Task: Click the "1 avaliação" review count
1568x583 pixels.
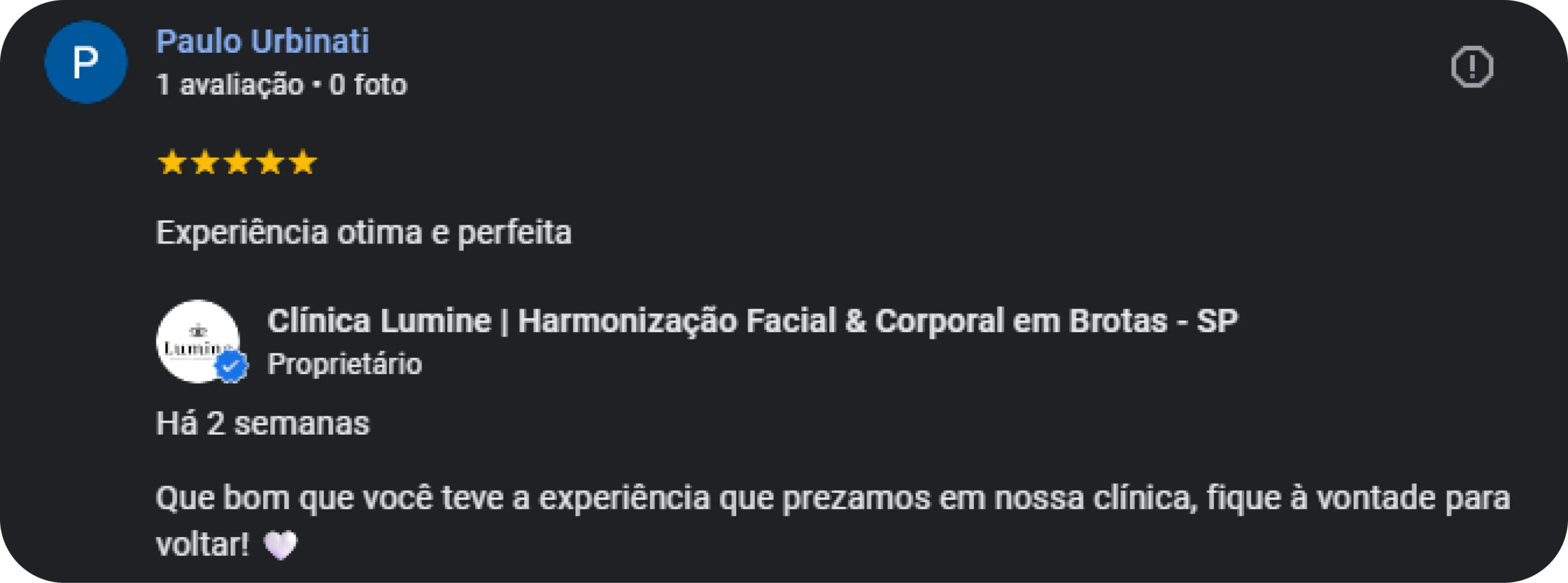Action: pyautogui.click(x=230, y=85)
